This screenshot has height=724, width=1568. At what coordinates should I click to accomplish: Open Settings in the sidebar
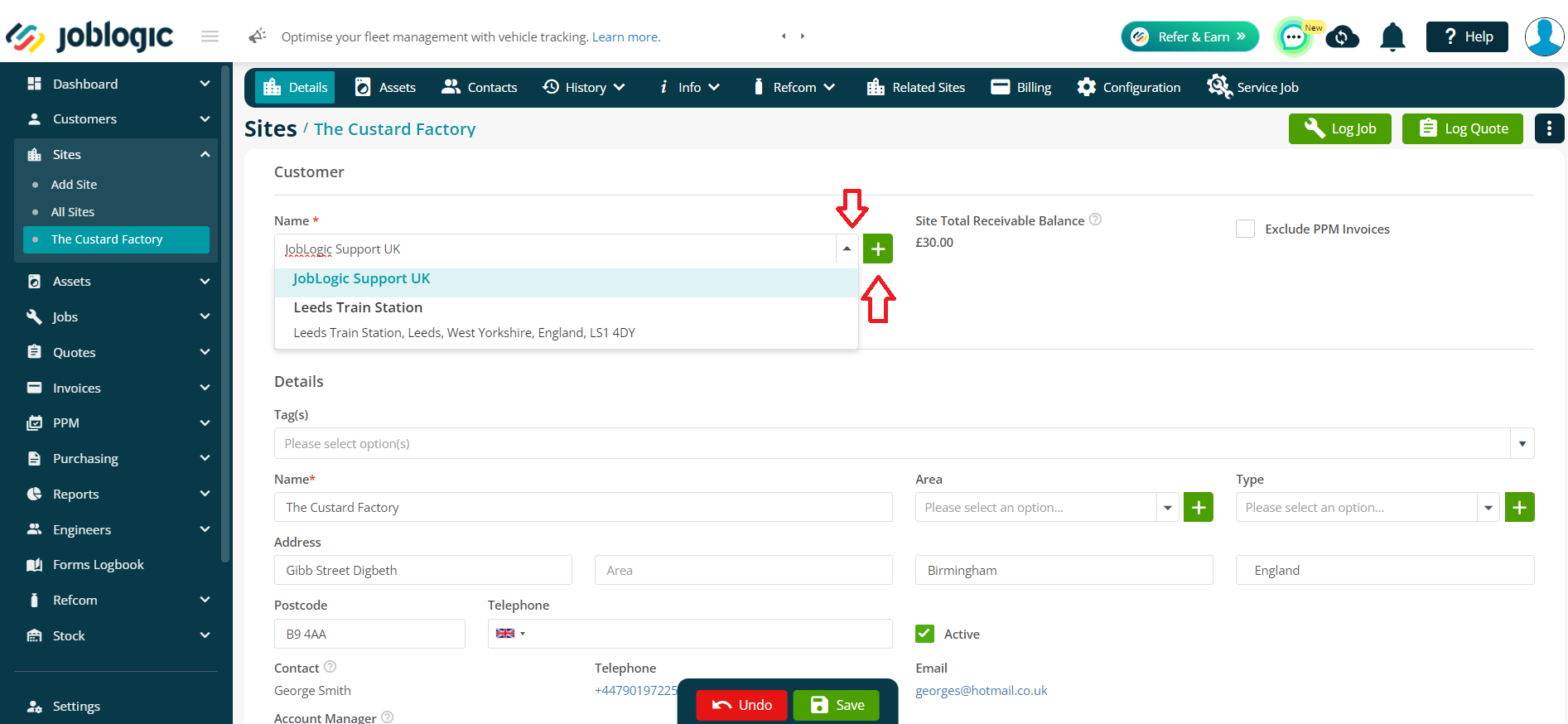(x=76, y=706)
